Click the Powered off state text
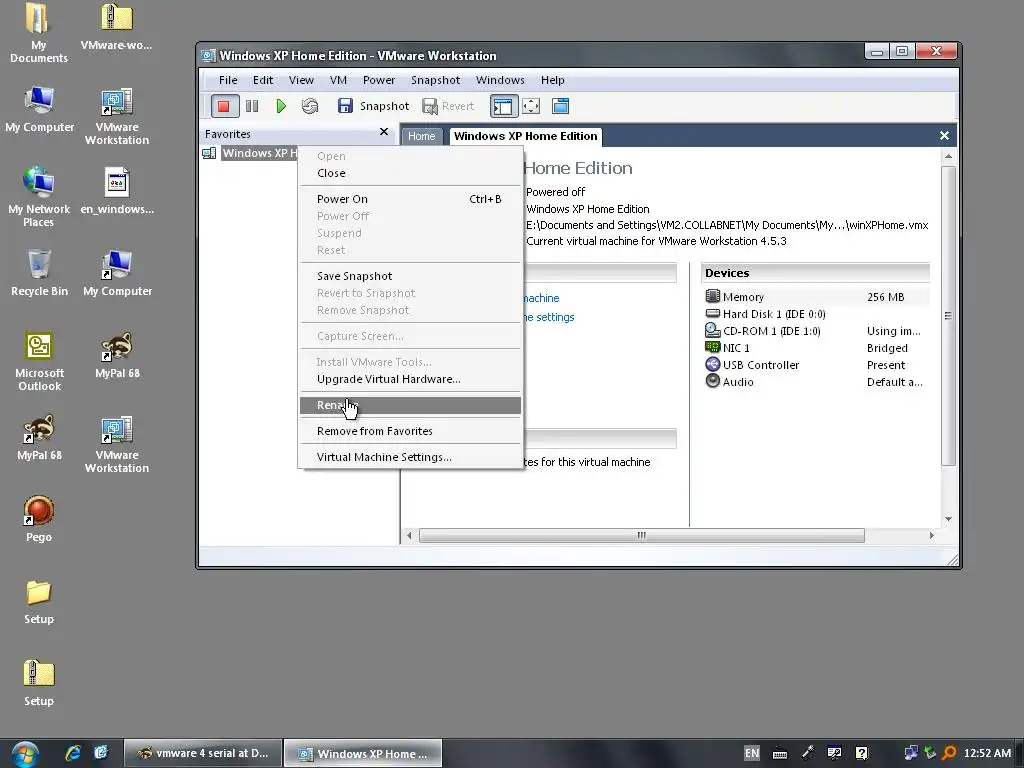This screenshot has width=1024, height=768. click(556, 192)
